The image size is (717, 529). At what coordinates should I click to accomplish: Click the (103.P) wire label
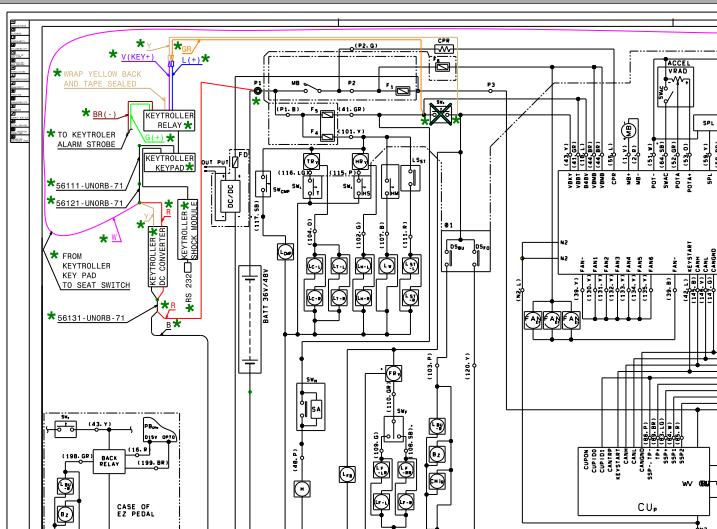point(430,366)
